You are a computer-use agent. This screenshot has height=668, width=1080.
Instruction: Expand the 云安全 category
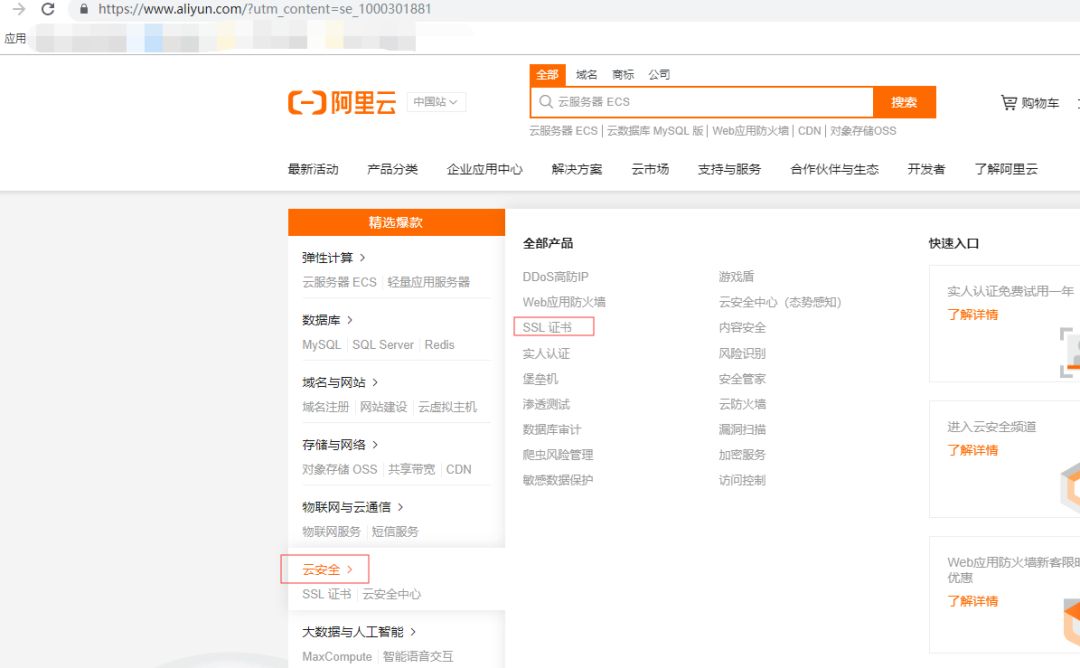click(x=327, y=570)
